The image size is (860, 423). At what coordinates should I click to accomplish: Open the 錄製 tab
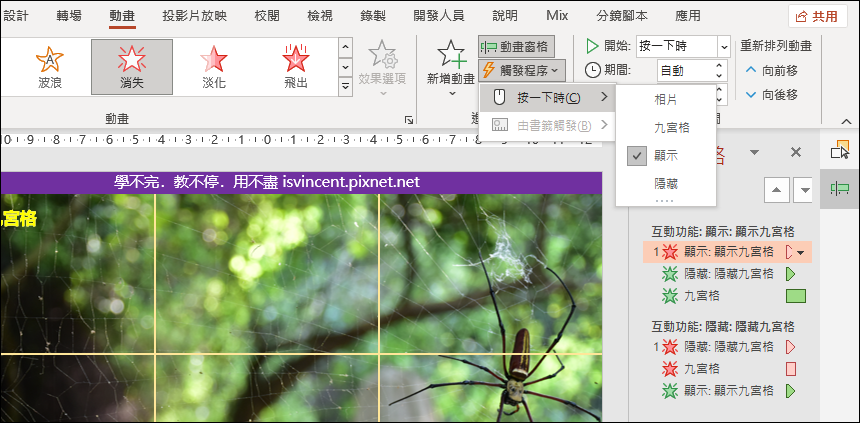point(373,16)
